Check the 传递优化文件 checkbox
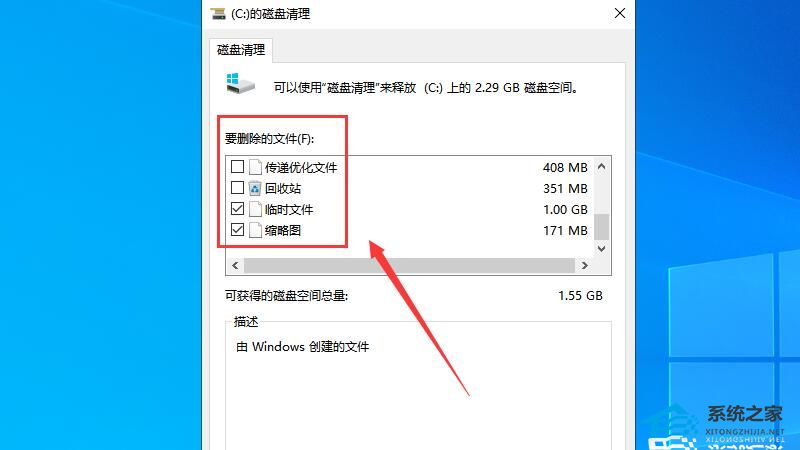Viewport: 800px width, 450px height. (237, 167)
